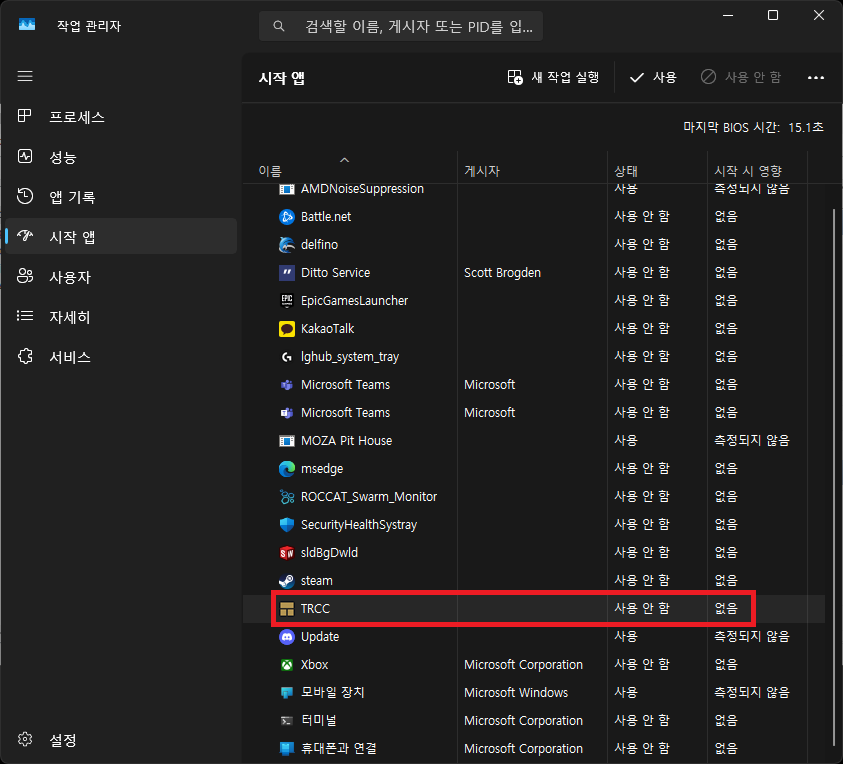Viewport: 843px width, 764px height.
Task: Click the 마지막 BIOS 시간 value
Action: tap(805, 127)
